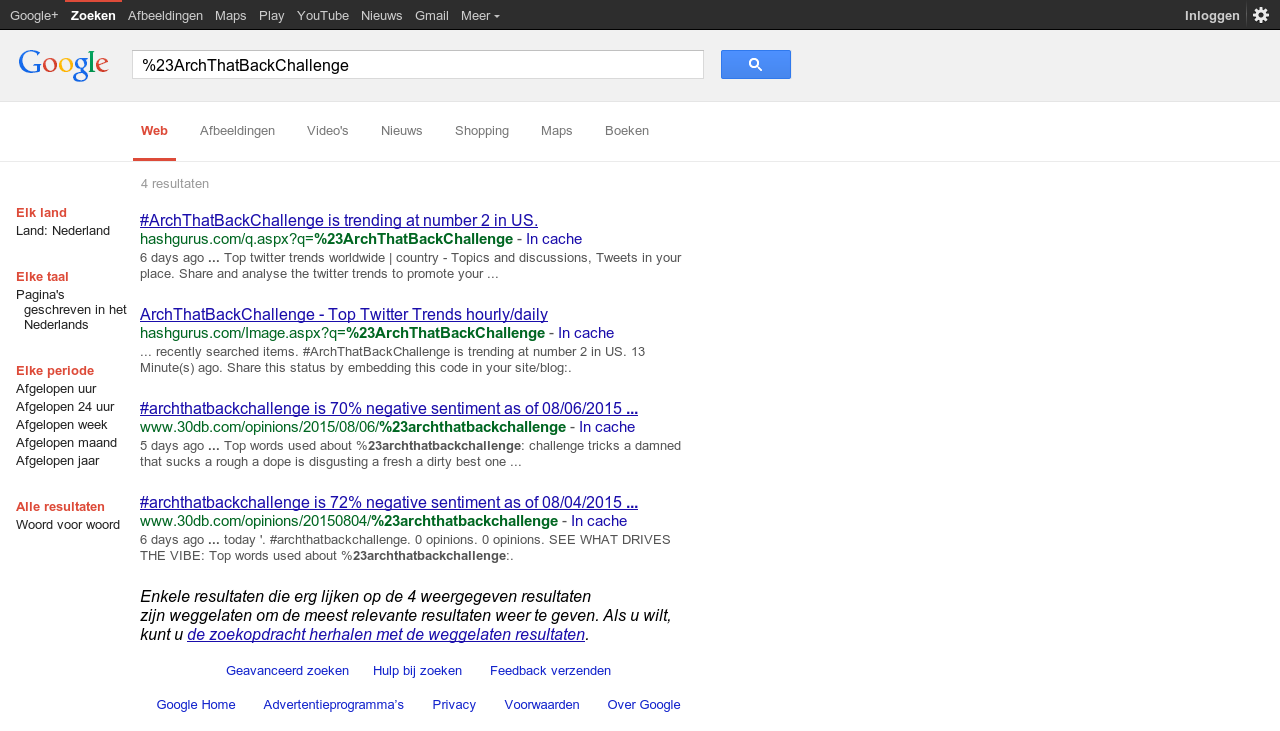Expand the Meer dropdown in top bar

point(480,15)
